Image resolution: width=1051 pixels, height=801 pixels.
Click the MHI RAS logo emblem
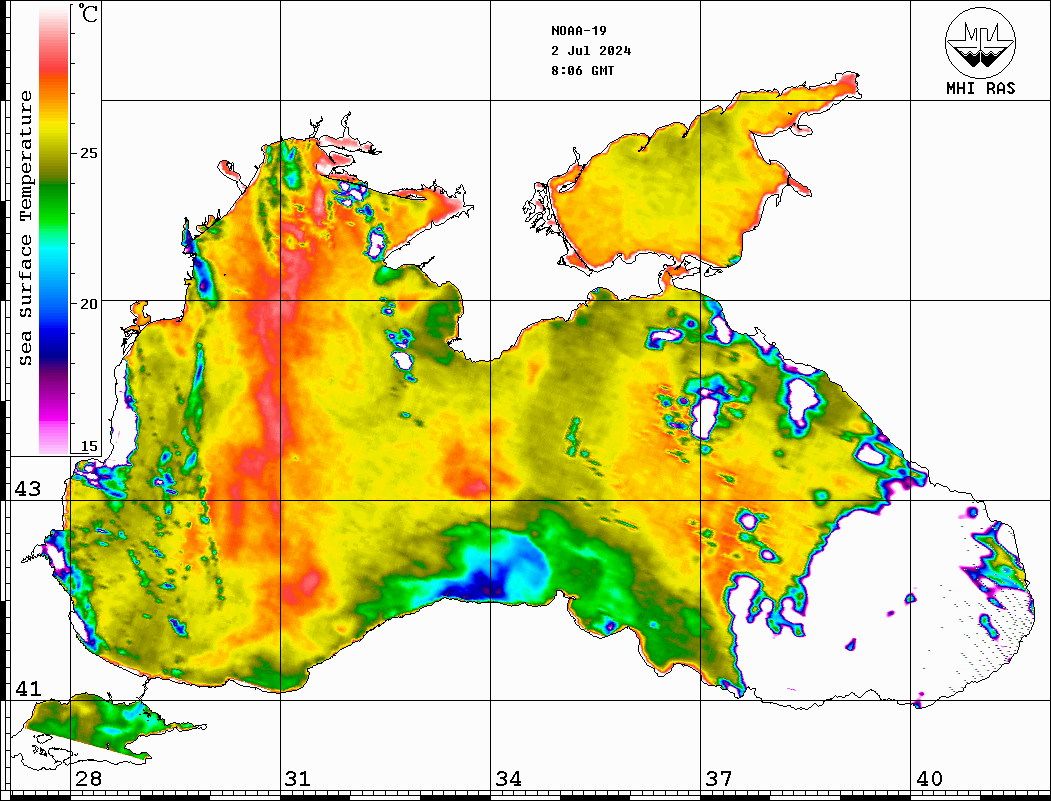pyautogui.click(x=980, y=42)
